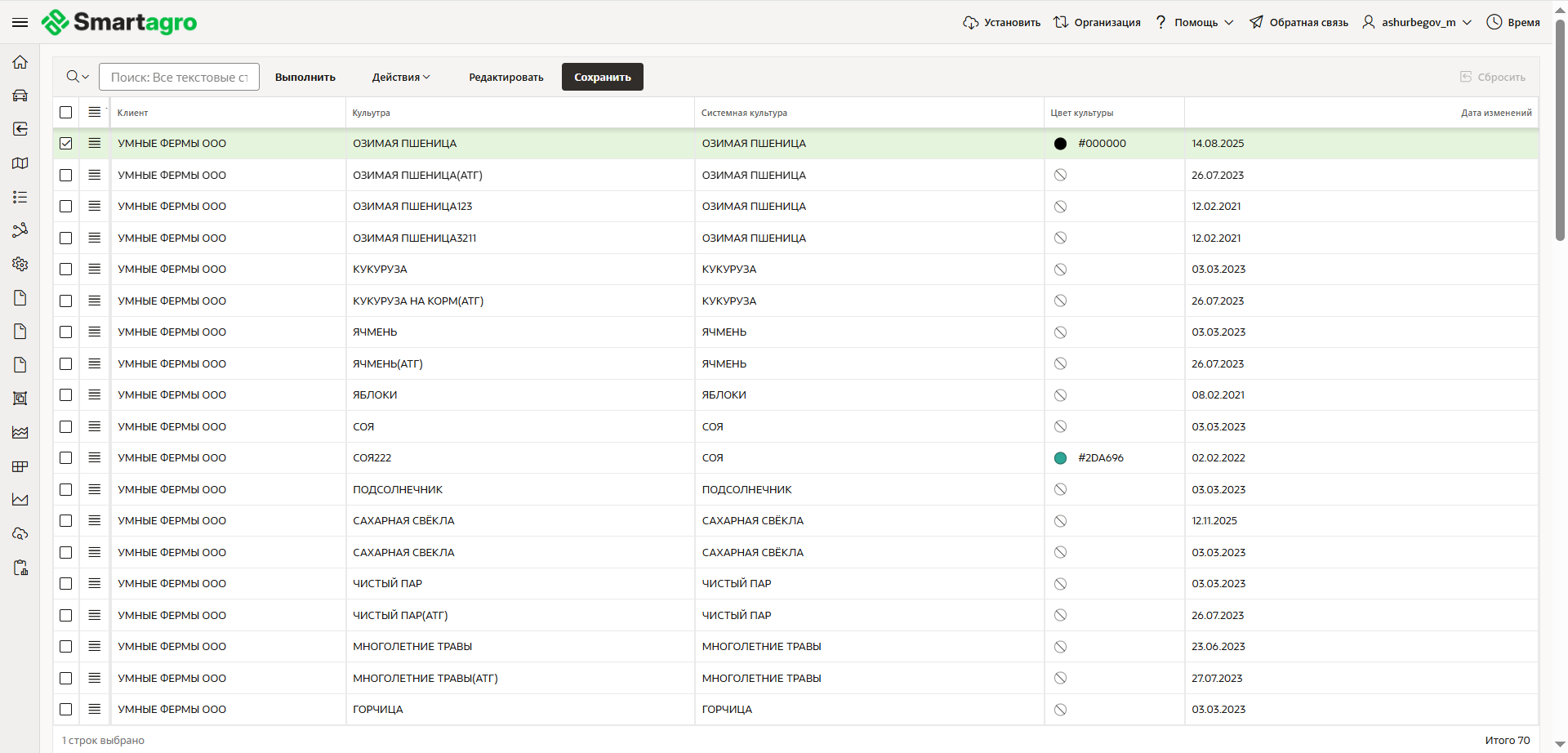Open the Помощь dropdown menu
Viewport: 1568px width, 753px height.
pos(1195,22)
